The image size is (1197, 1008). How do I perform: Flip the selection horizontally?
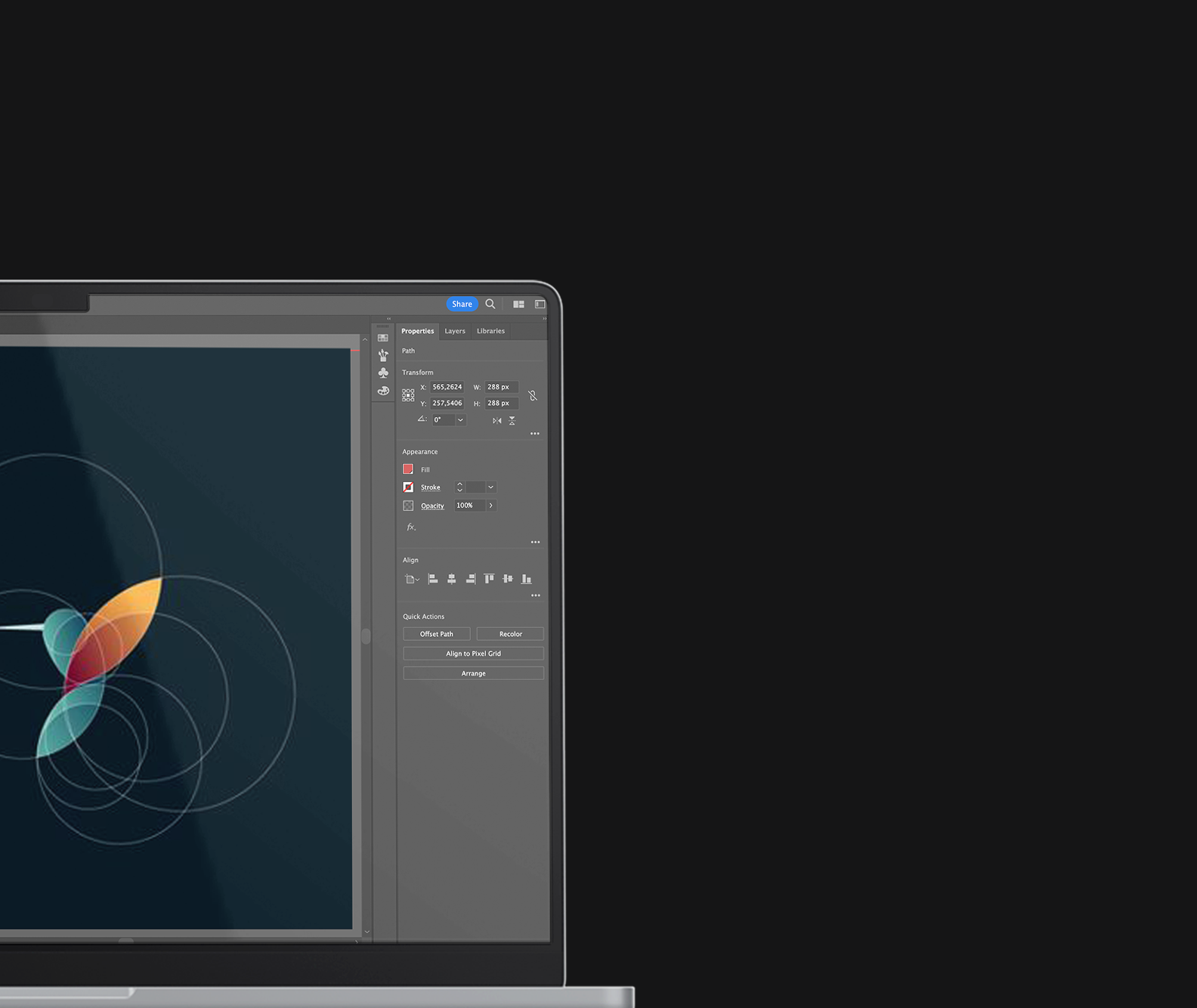(x=496, y=421)
